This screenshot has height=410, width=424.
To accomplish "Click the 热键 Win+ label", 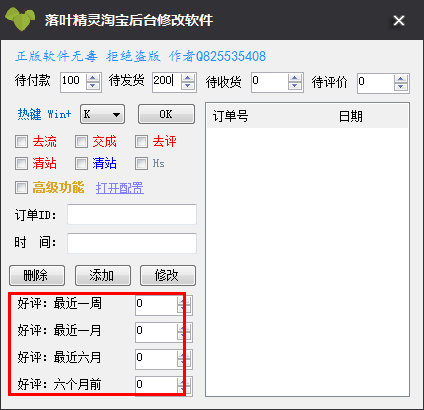I will click(44, 114).
